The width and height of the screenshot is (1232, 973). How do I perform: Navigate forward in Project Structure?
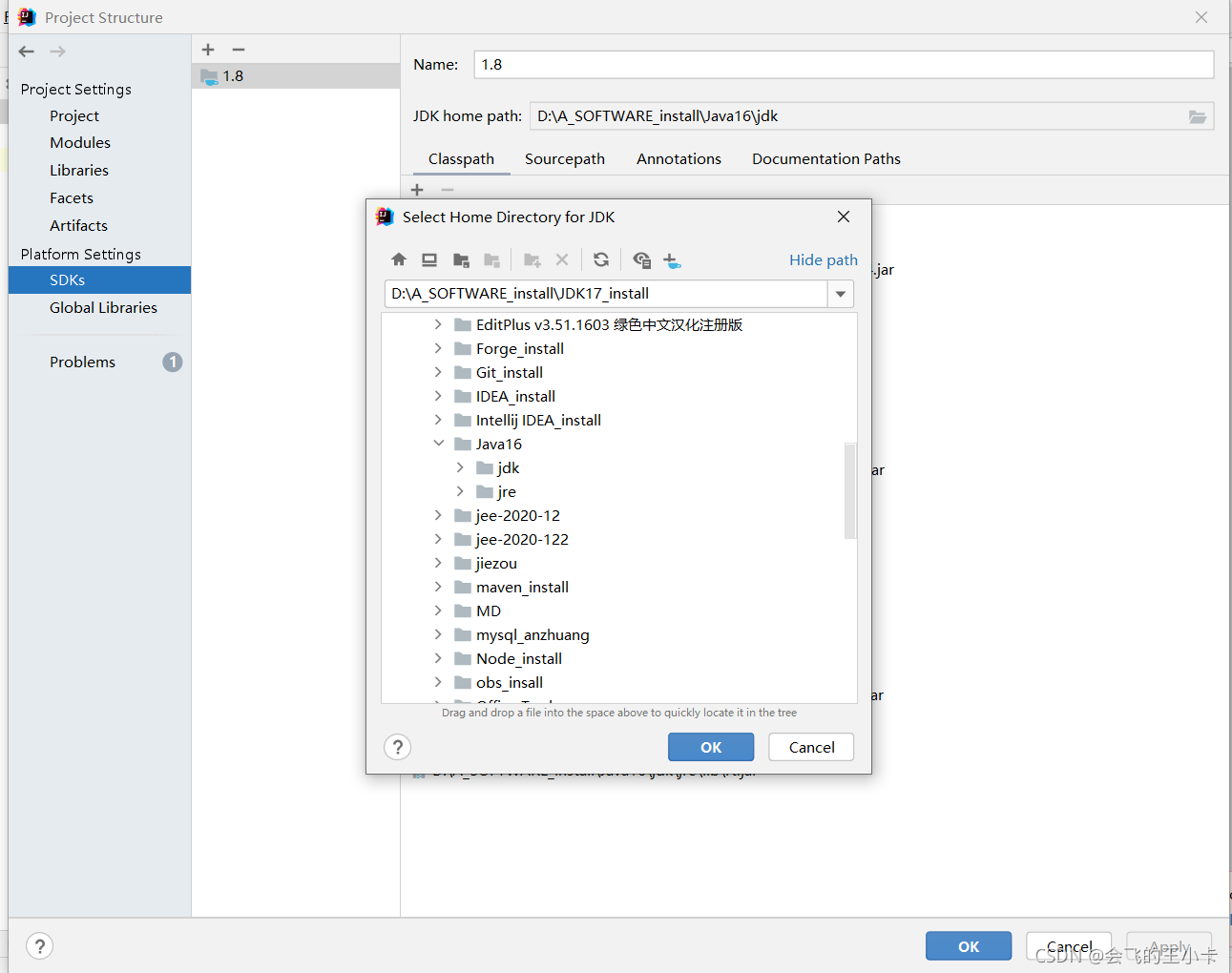[58, 52]
